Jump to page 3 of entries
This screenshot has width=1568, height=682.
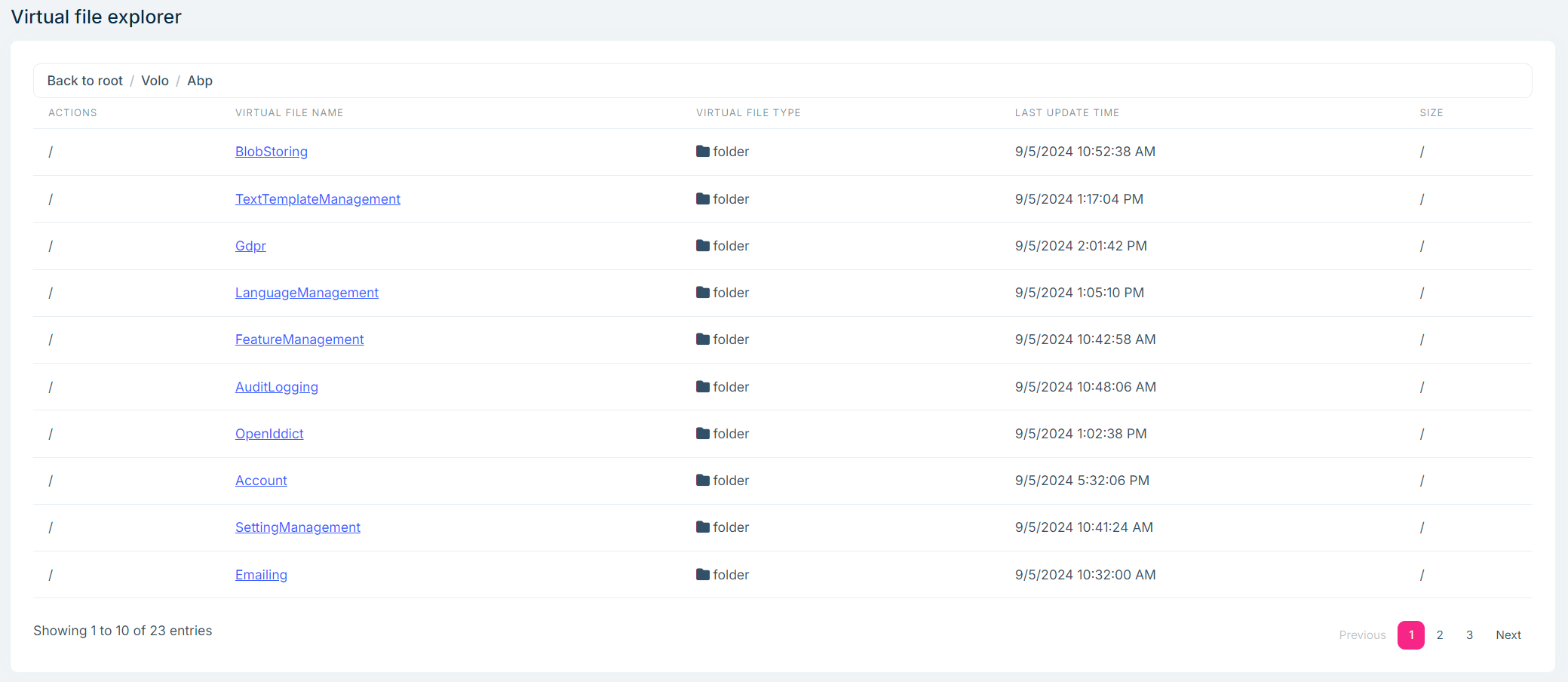[1469, 635]
